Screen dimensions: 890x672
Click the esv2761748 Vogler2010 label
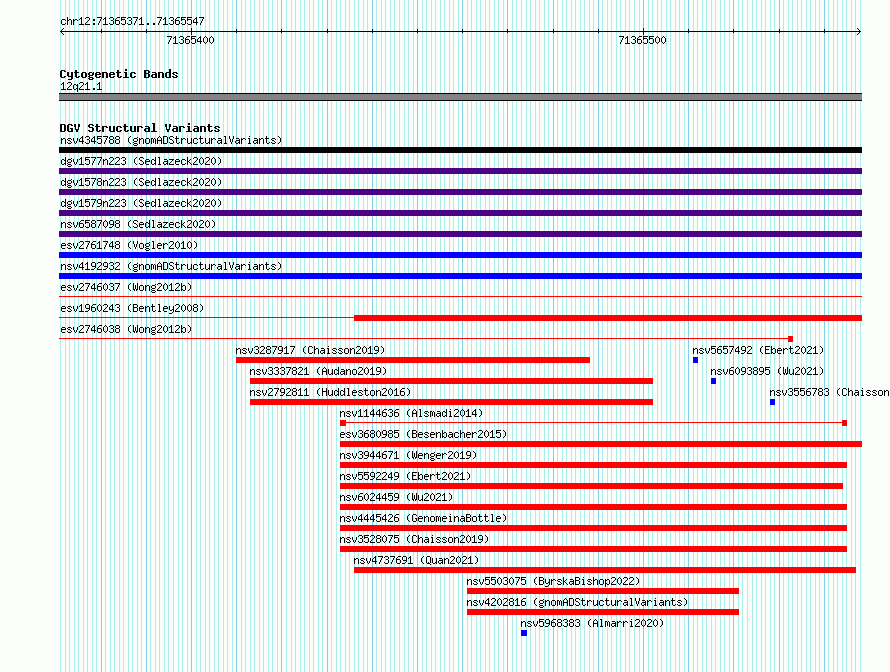129,245
